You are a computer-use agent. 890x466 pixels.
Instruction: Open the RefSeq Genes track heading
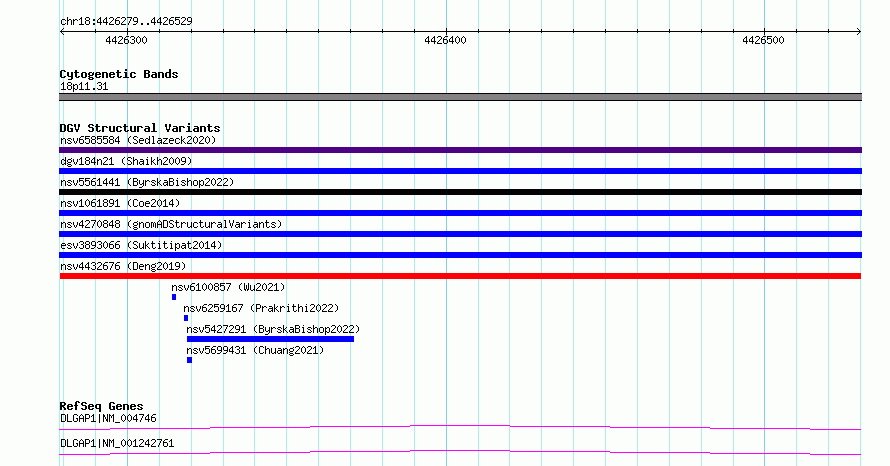point(101,406)
